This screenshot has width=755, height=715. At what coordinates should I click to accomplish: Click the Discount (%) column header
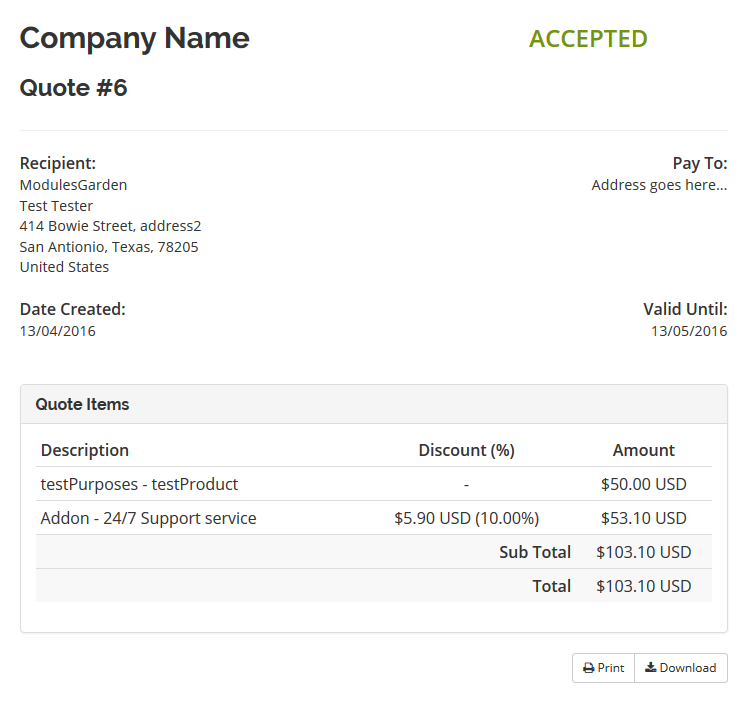pyautogui.click(x=467, y=450)
